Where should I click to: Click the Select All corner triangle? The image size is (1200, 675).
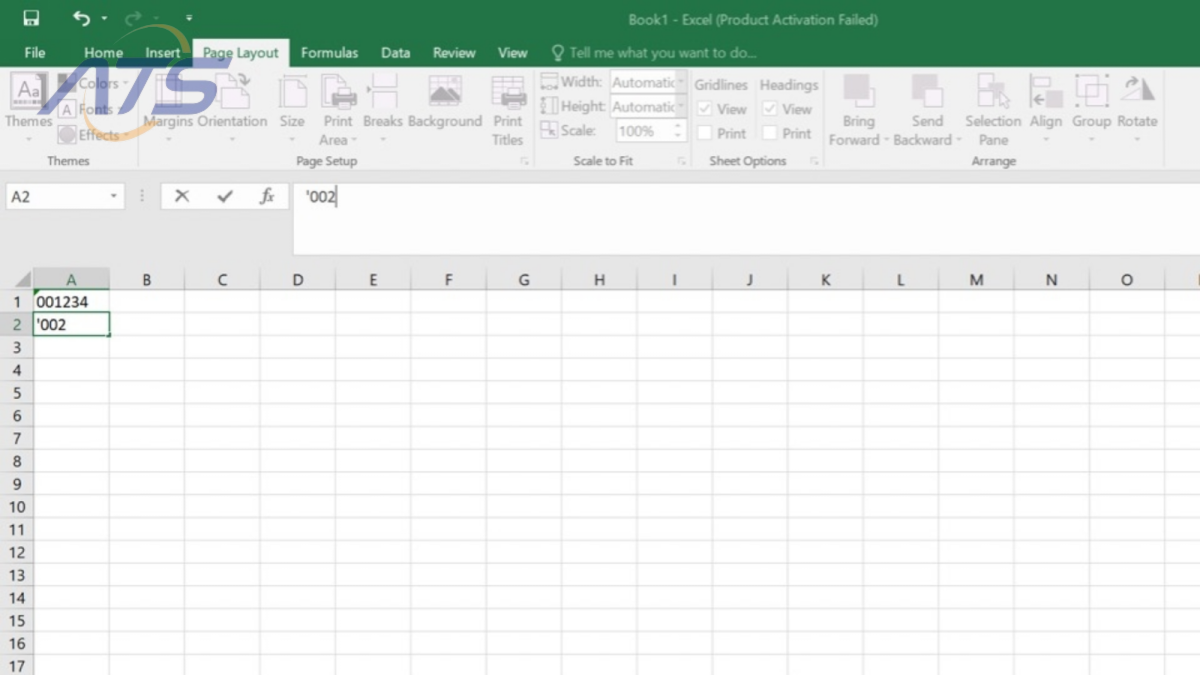(23, 280)
